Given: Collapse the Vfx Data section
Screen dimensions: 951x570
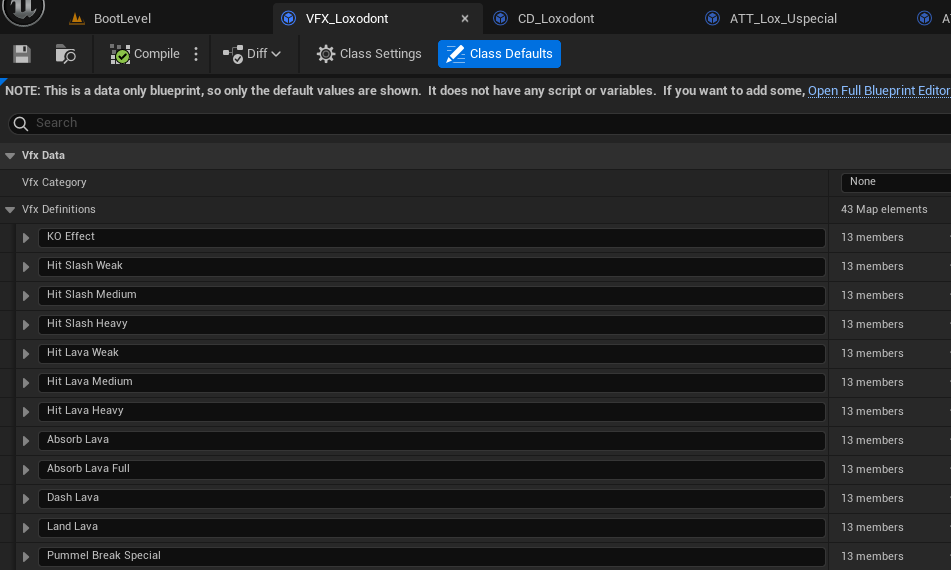Looking at the screenshot, I should [10, 156].
